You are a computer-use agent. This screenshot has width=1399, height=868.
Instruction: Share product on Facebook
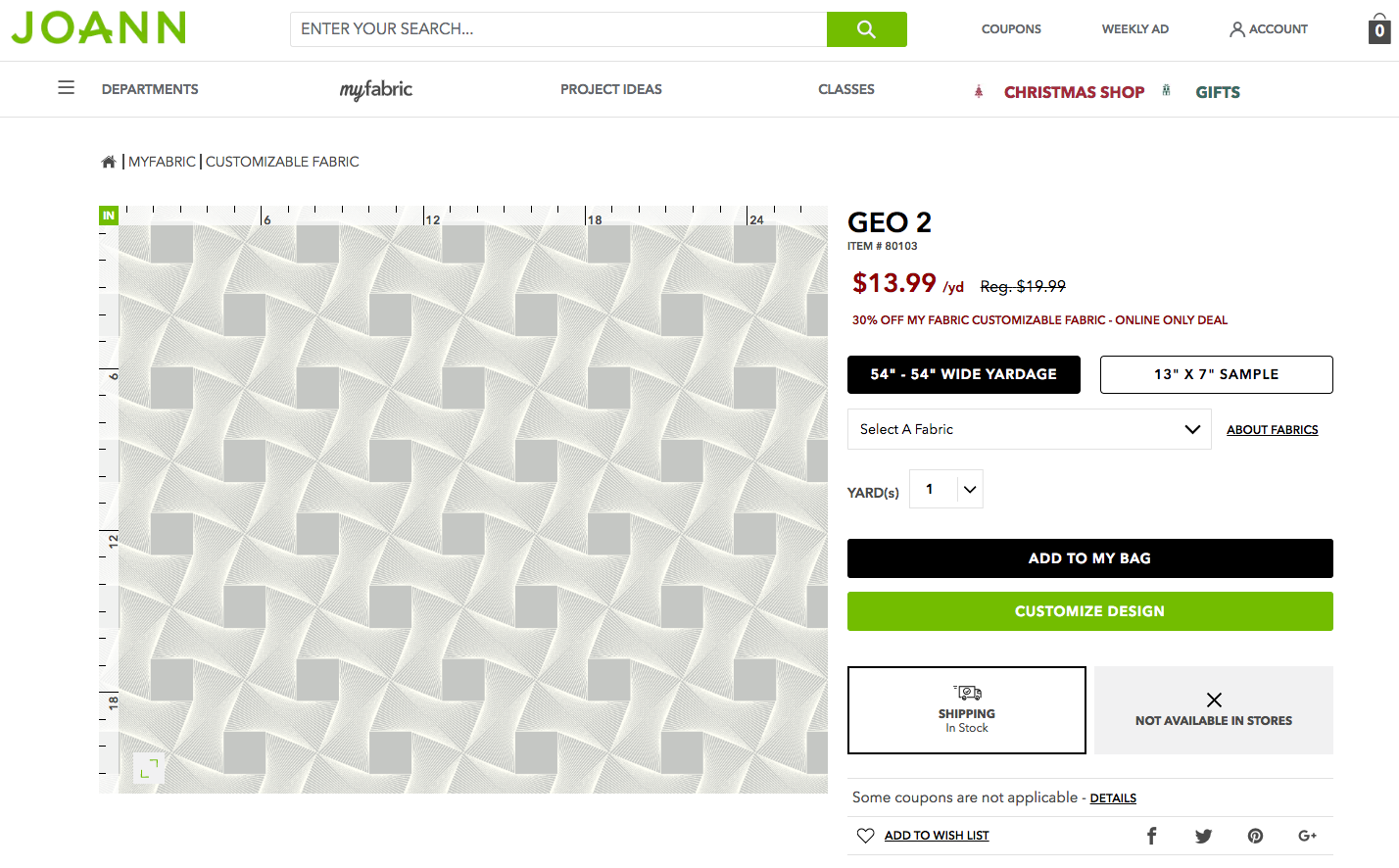pos(1152,836)
